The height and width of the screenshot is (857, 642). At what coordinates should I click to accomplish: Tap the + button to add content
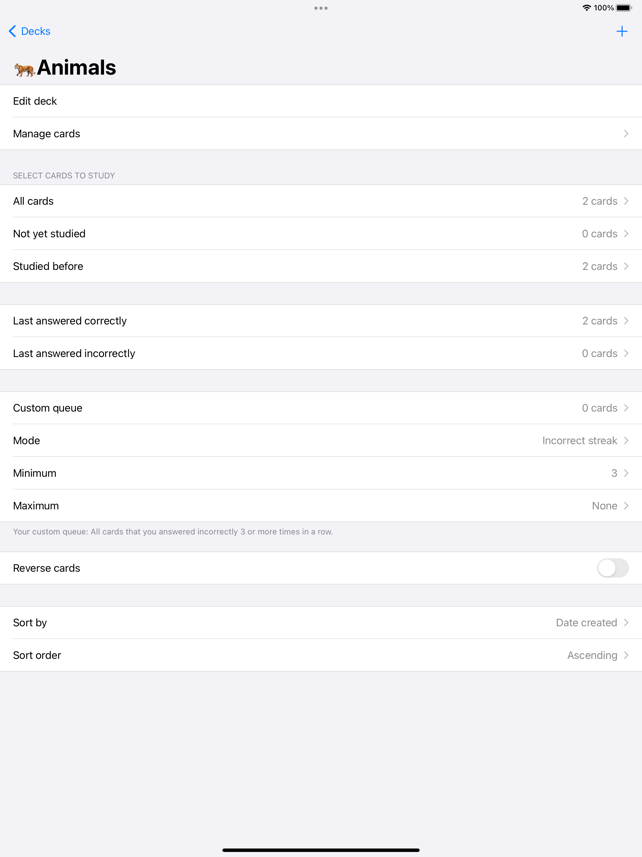coord(623,31)
